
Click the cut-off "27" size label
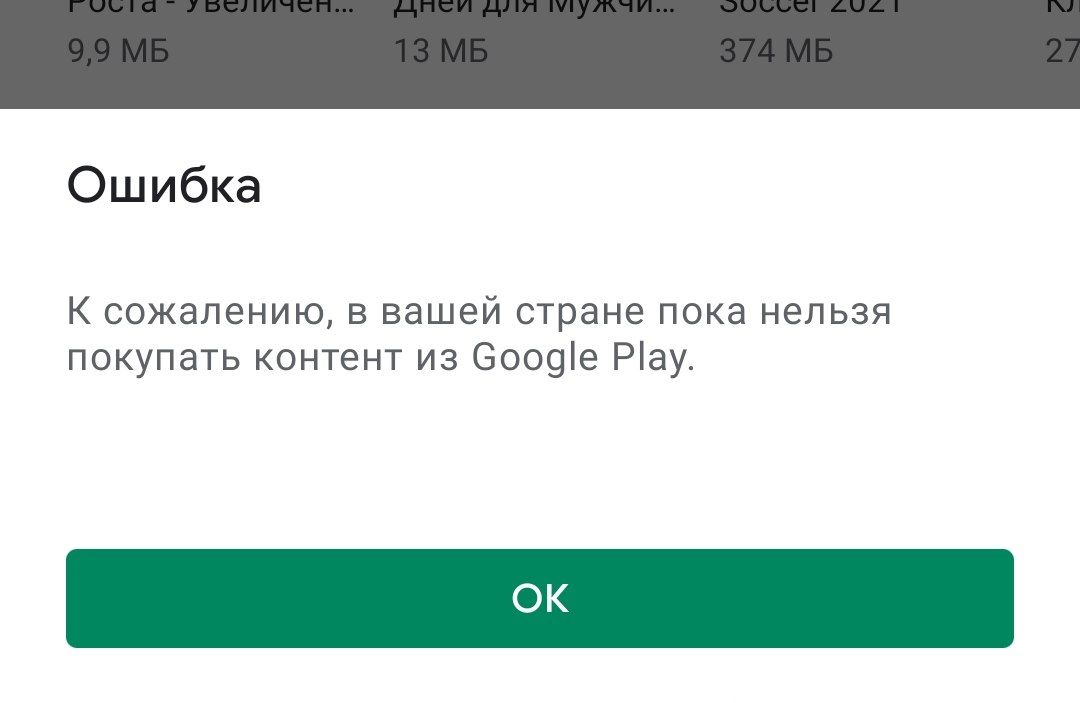(1063, 51)
